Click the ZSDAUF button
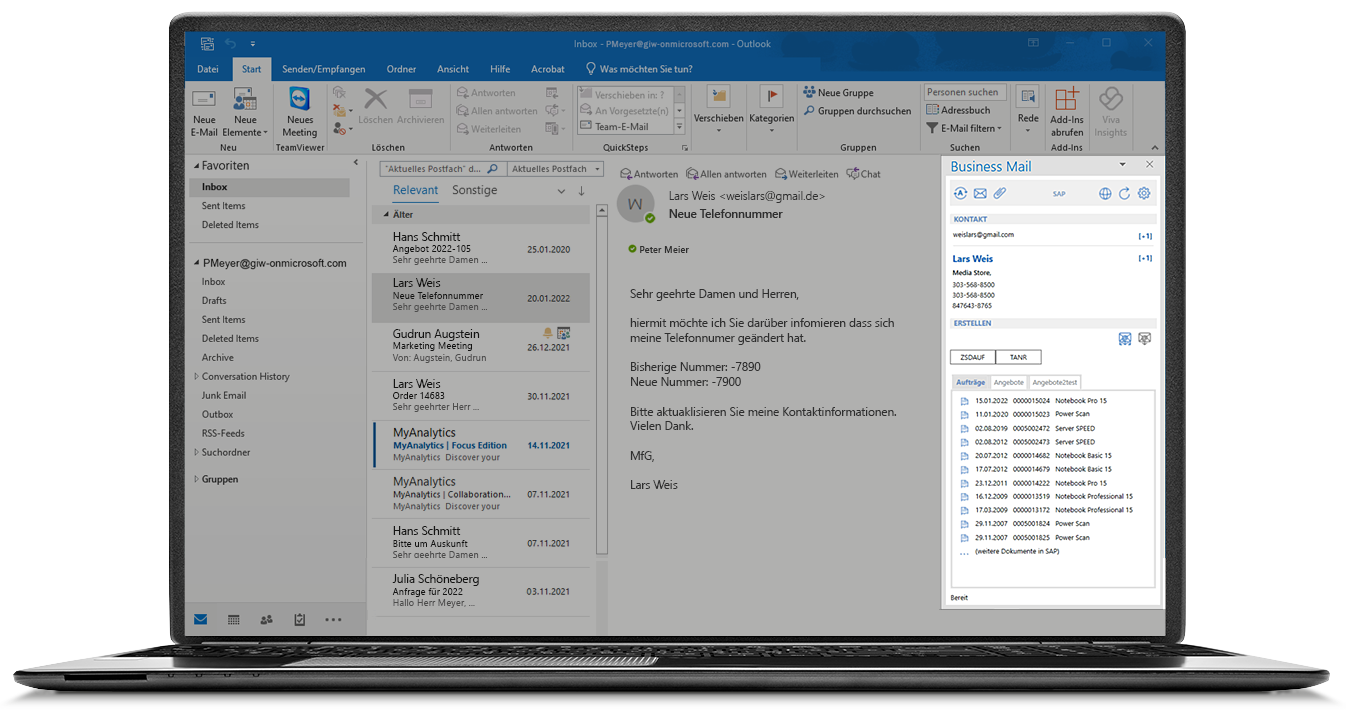Image resolution: width=1346 pixels, height=719 pixels. [972, 357]
